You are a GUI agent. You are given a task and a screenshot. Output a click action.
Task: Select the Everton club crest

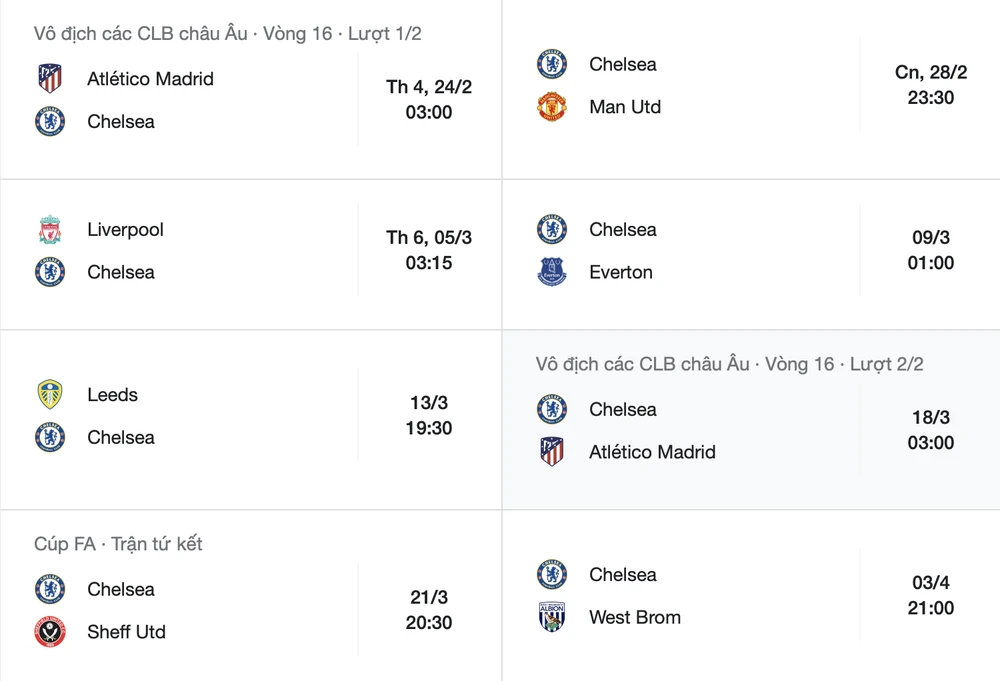(552, 272)
